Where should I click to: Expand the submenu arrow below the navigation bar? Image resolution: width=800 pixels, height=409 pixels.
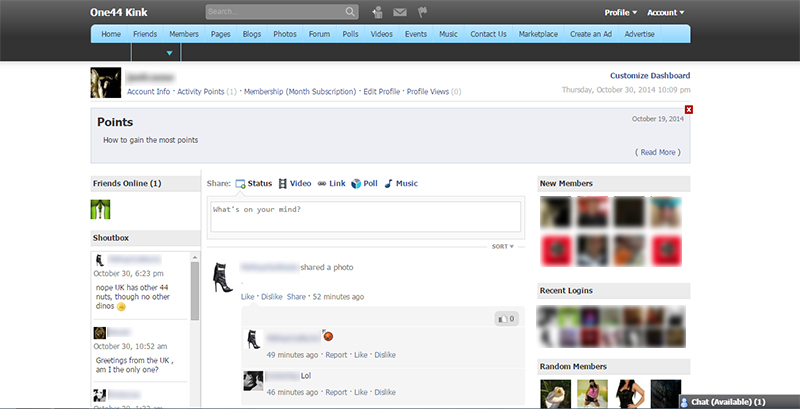169,53
